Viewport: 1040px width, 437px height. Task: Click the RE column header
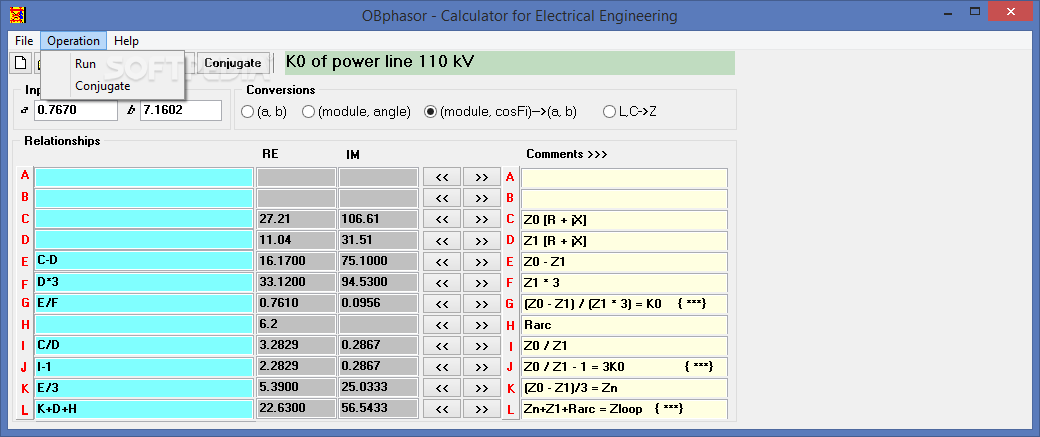271,155
